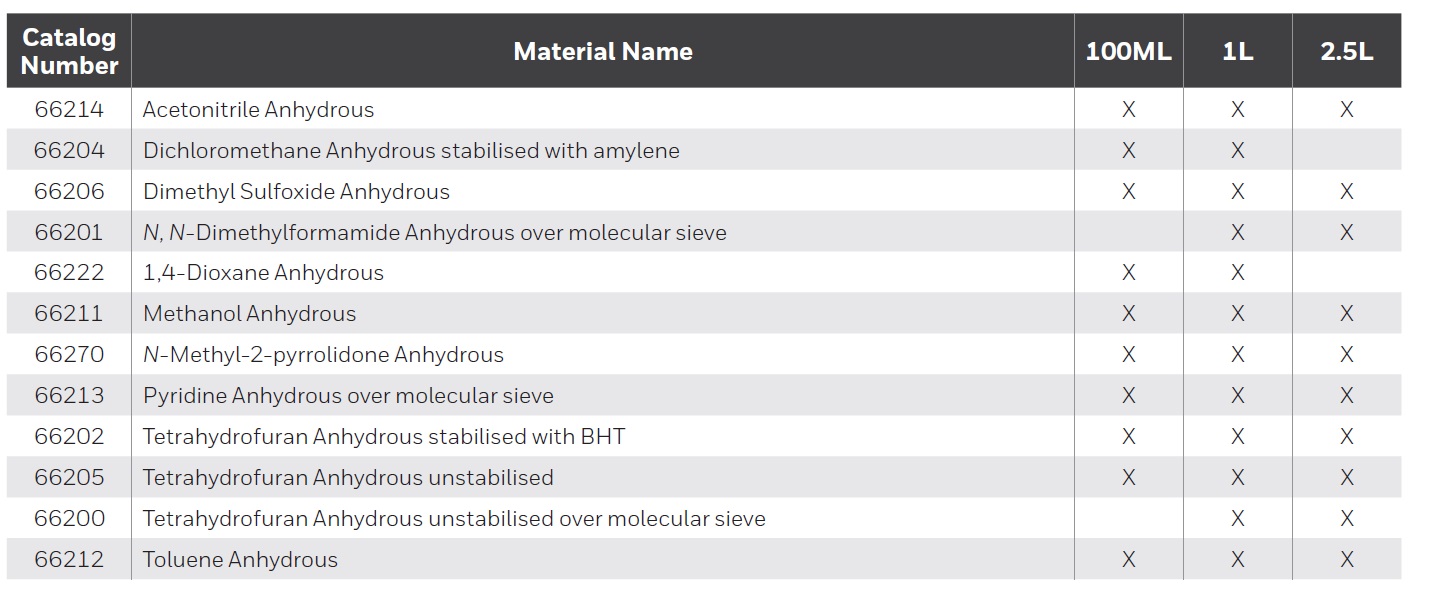Click the 2.5L X for N-Methyl-2-pyrrolidone Anhydrous
Viewport: 1438px width, 593px height.
pyautogui.click(x=1346, y=355)
